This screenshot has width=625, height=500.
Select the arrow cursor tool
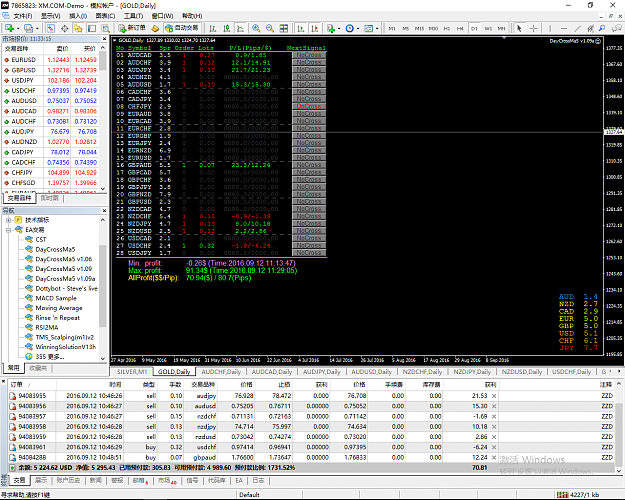(519, 28)
